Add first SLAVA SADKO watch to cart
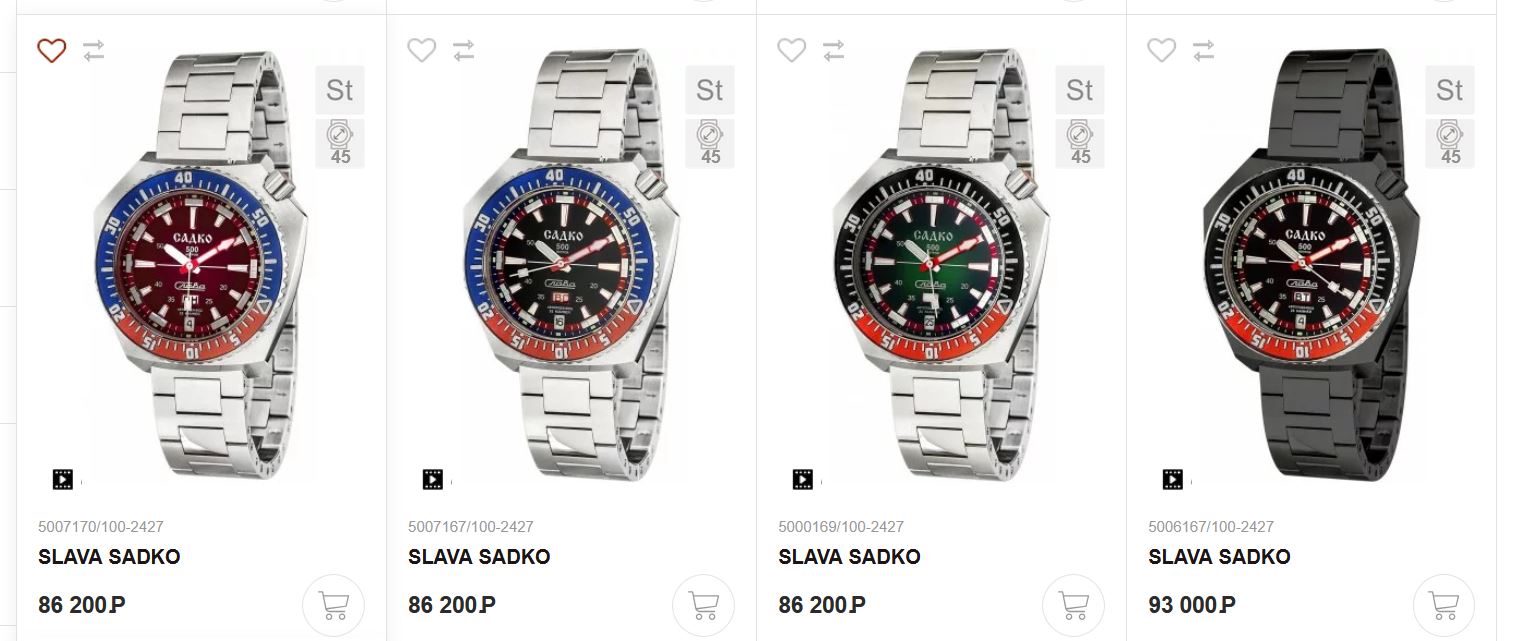This screenshot has height=641, width=1514. click(333, 605)
